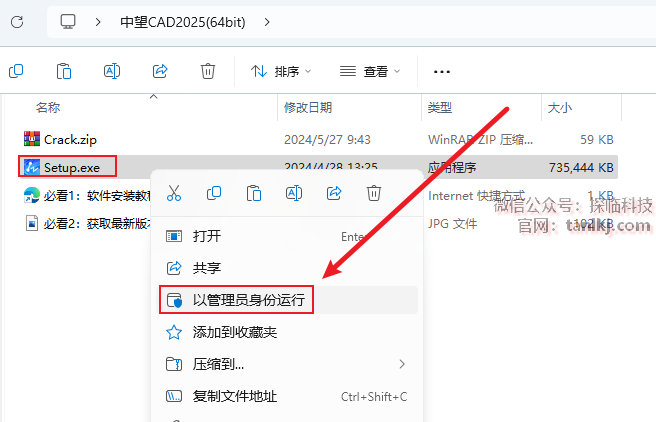Image resolution: width=656 pixels, height=422 pixels.
Task: Click the 应用程序 type cell
Action: pos(452,167)
